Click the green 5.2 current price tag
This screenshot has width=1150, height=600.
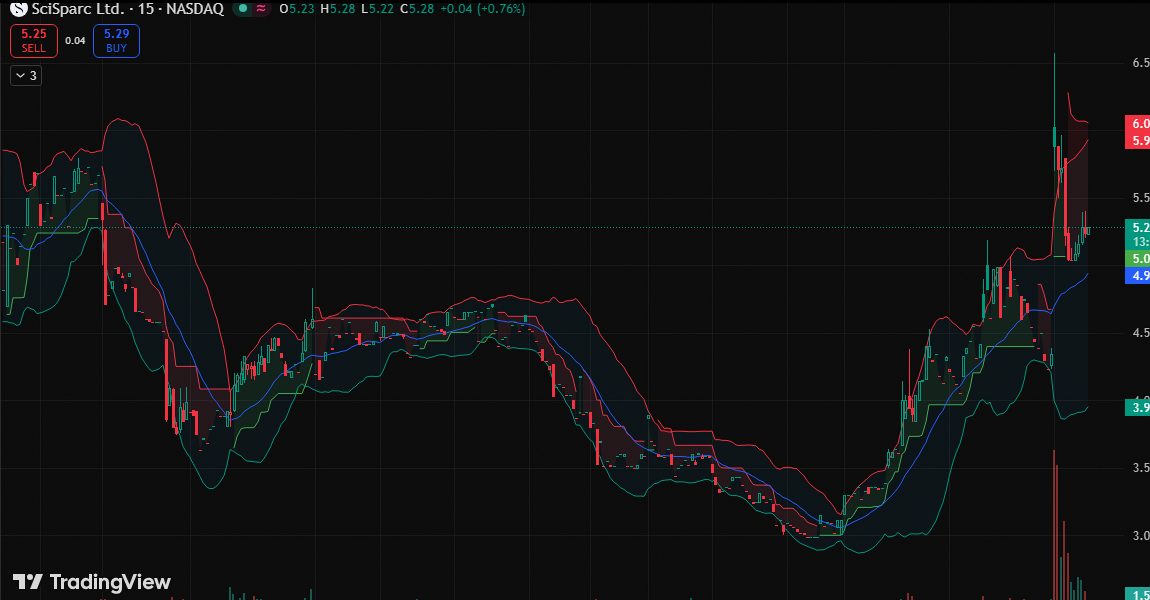1138,227
